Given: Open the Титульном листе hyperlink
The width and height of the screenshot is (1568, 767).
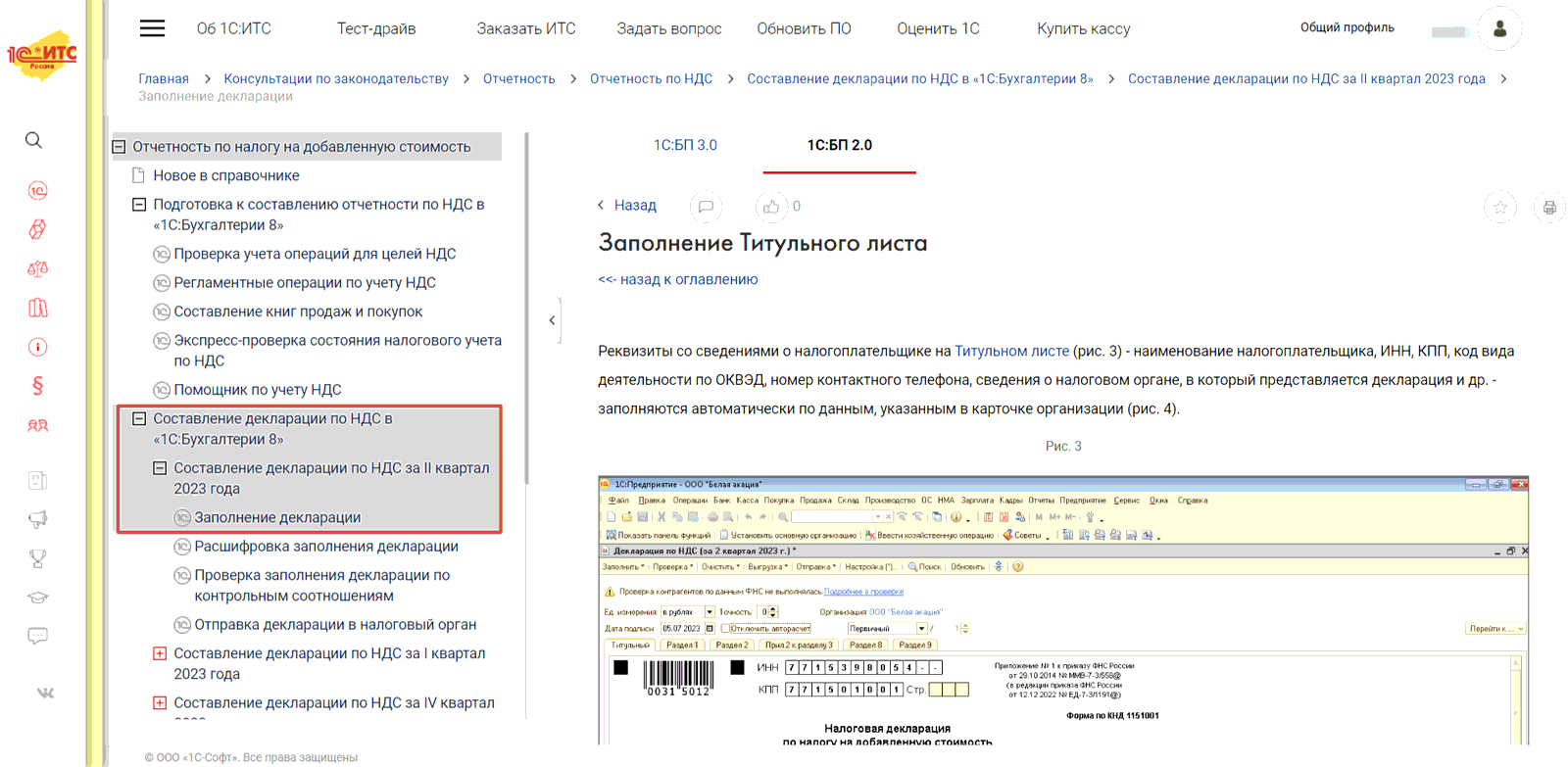Looking at the screenshot, I should click(1011, 351).
